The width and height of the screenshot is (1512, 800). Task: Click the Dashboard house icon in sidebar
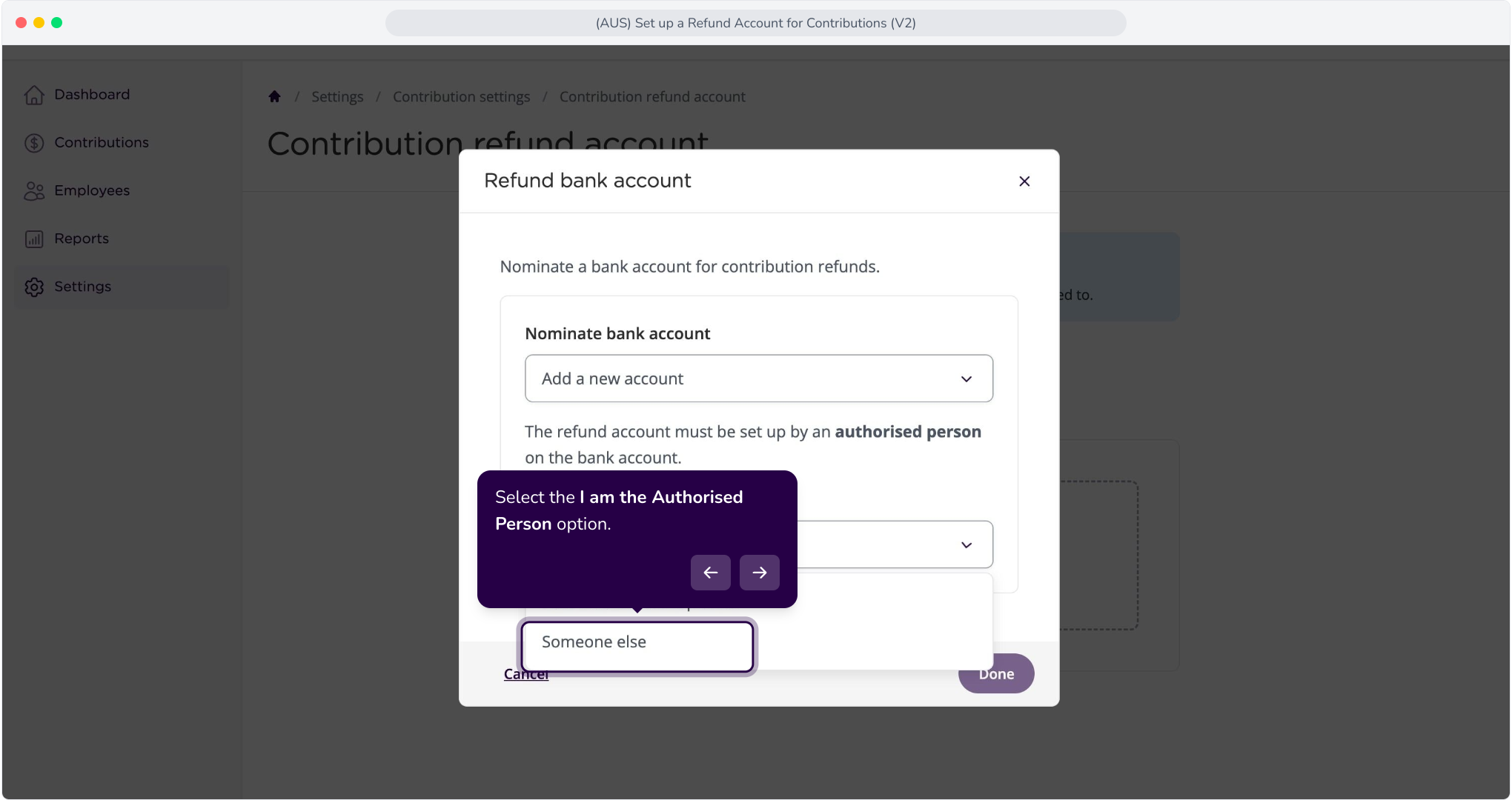click(x=34, y=95)
